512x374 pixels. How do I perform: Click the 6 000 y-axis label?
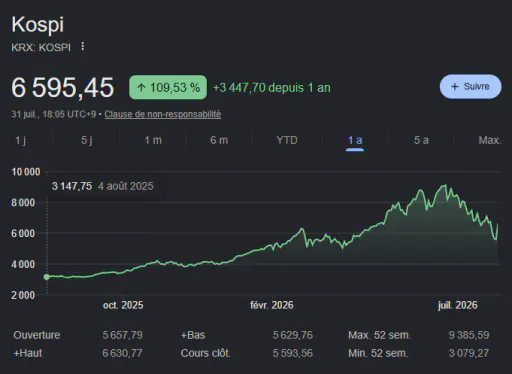[x=23, y=233]
